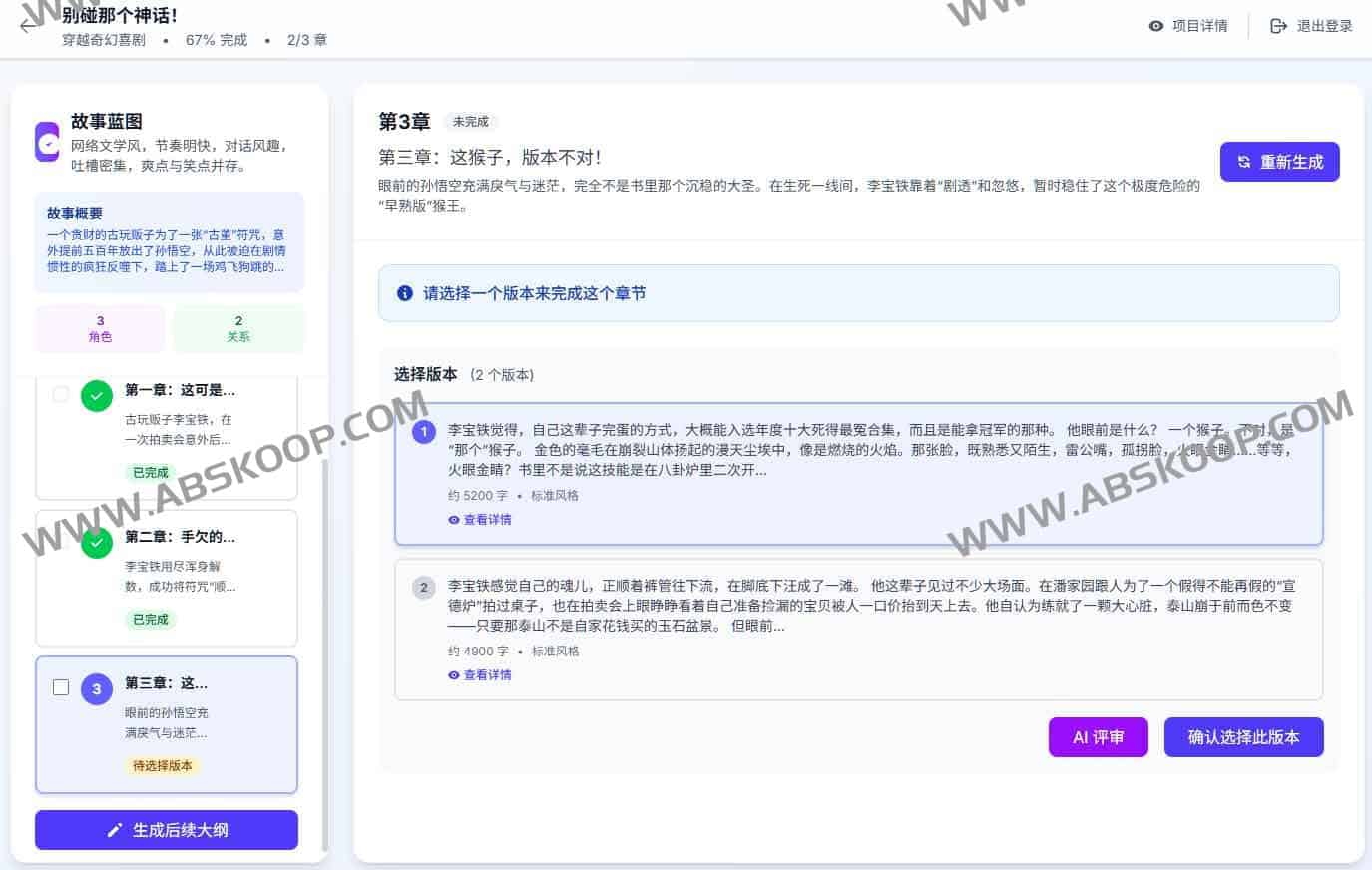
Task: Click the eye icon beside 项目详情
Action: [1156, 26]
